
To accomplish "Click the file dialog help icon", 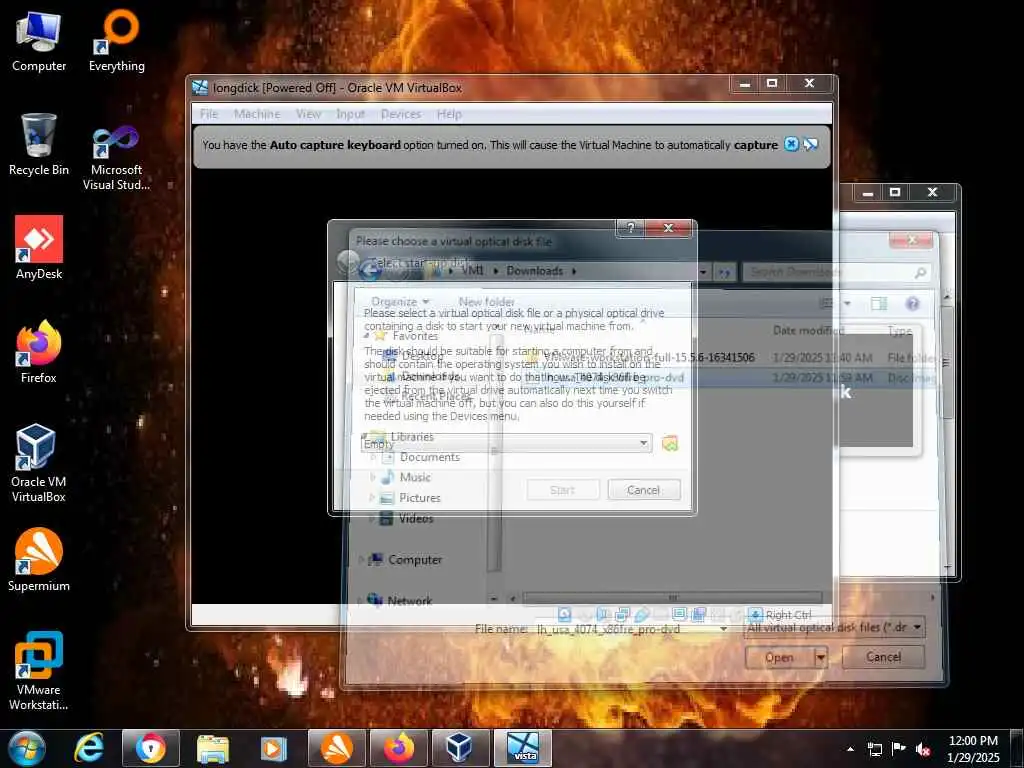I will coord(912,304).
